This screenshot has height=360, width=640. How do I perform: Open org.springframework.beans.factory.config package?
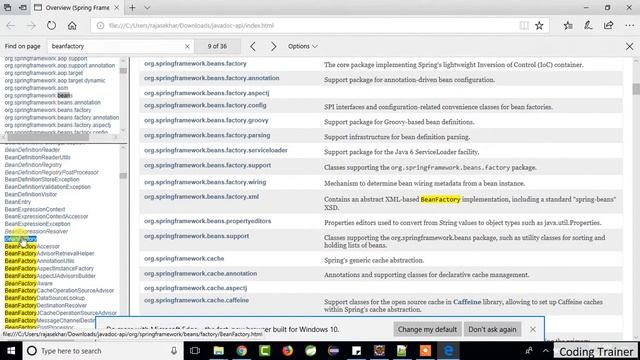click(x=205, y=105)
